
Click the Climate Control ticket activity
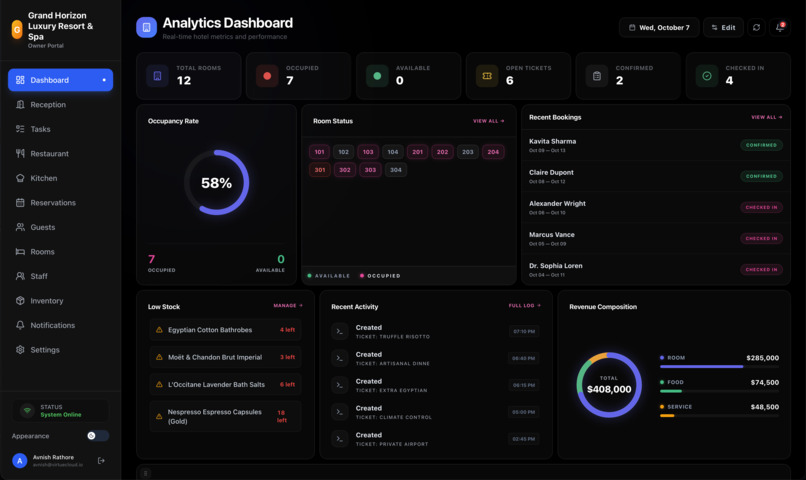(x=435, y=412)
